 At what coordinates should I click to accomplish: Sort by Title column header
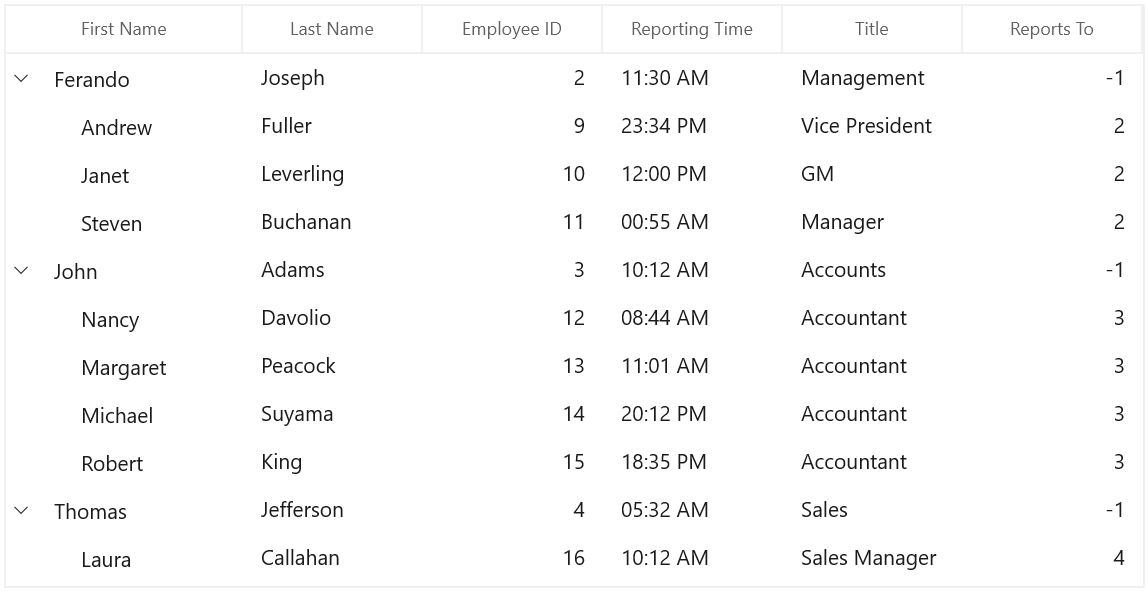pyautogui.click(x=872, y=29)
